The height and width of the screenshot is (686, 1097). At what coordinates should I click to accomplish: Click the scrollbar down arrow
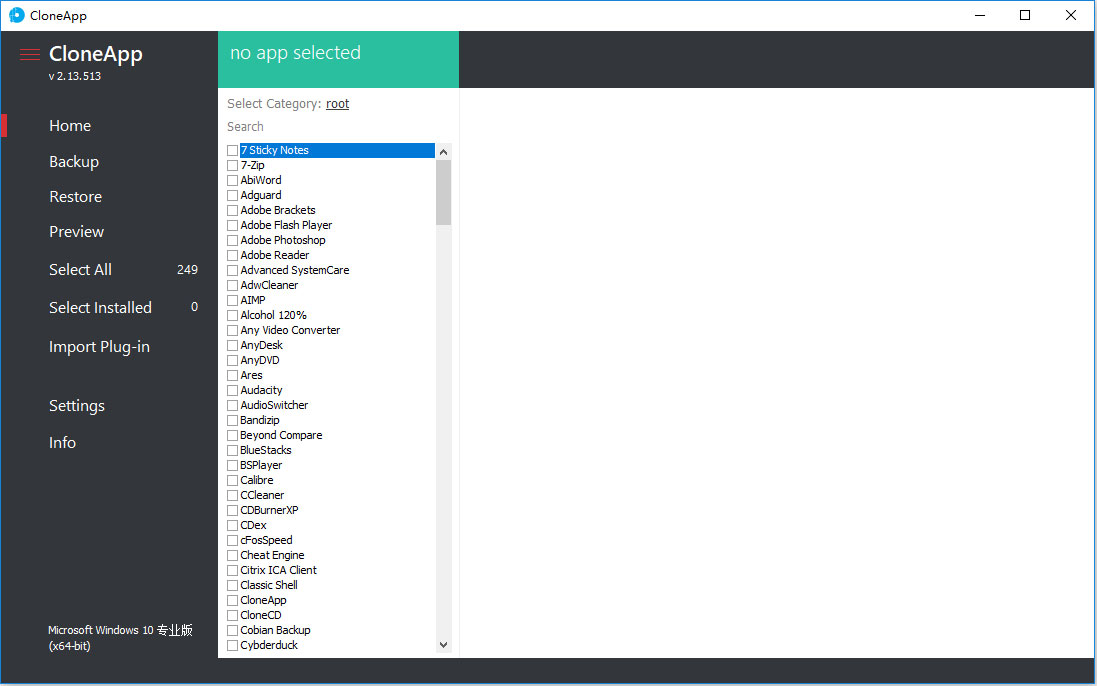point(443,645)
